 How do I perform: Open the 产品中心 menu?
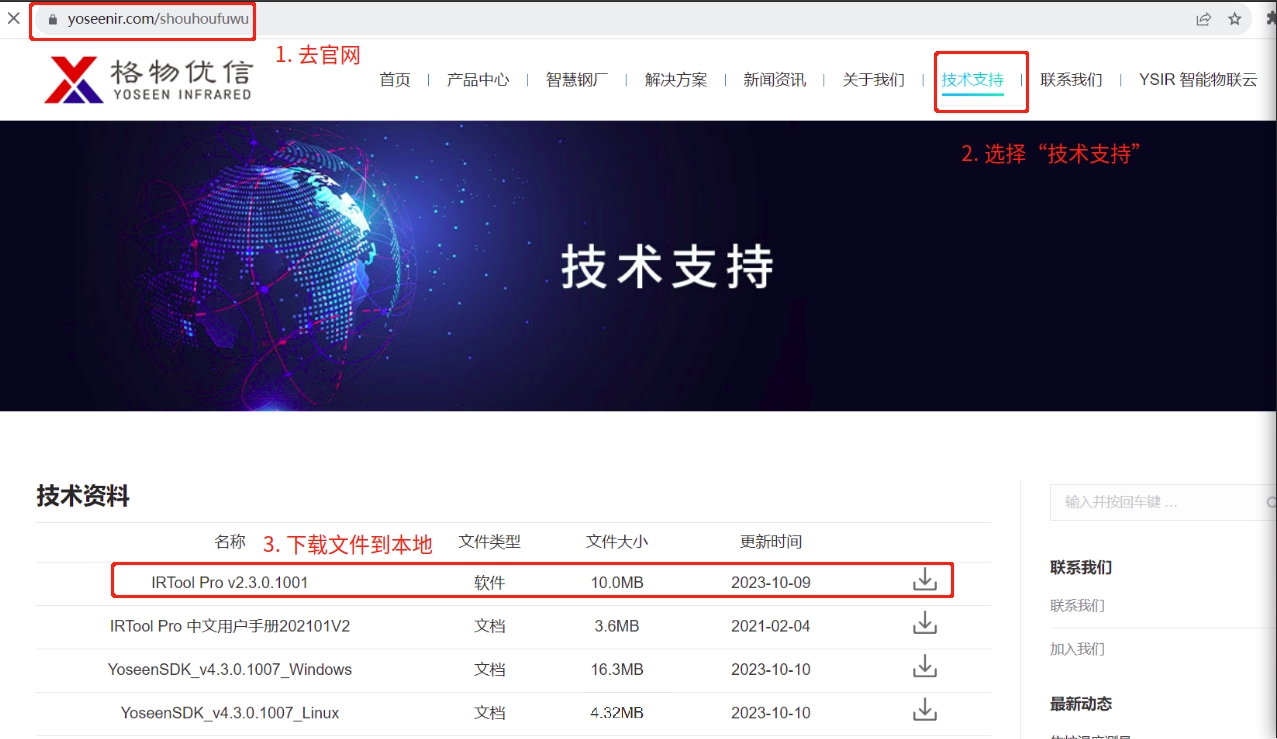pos(477,80)
